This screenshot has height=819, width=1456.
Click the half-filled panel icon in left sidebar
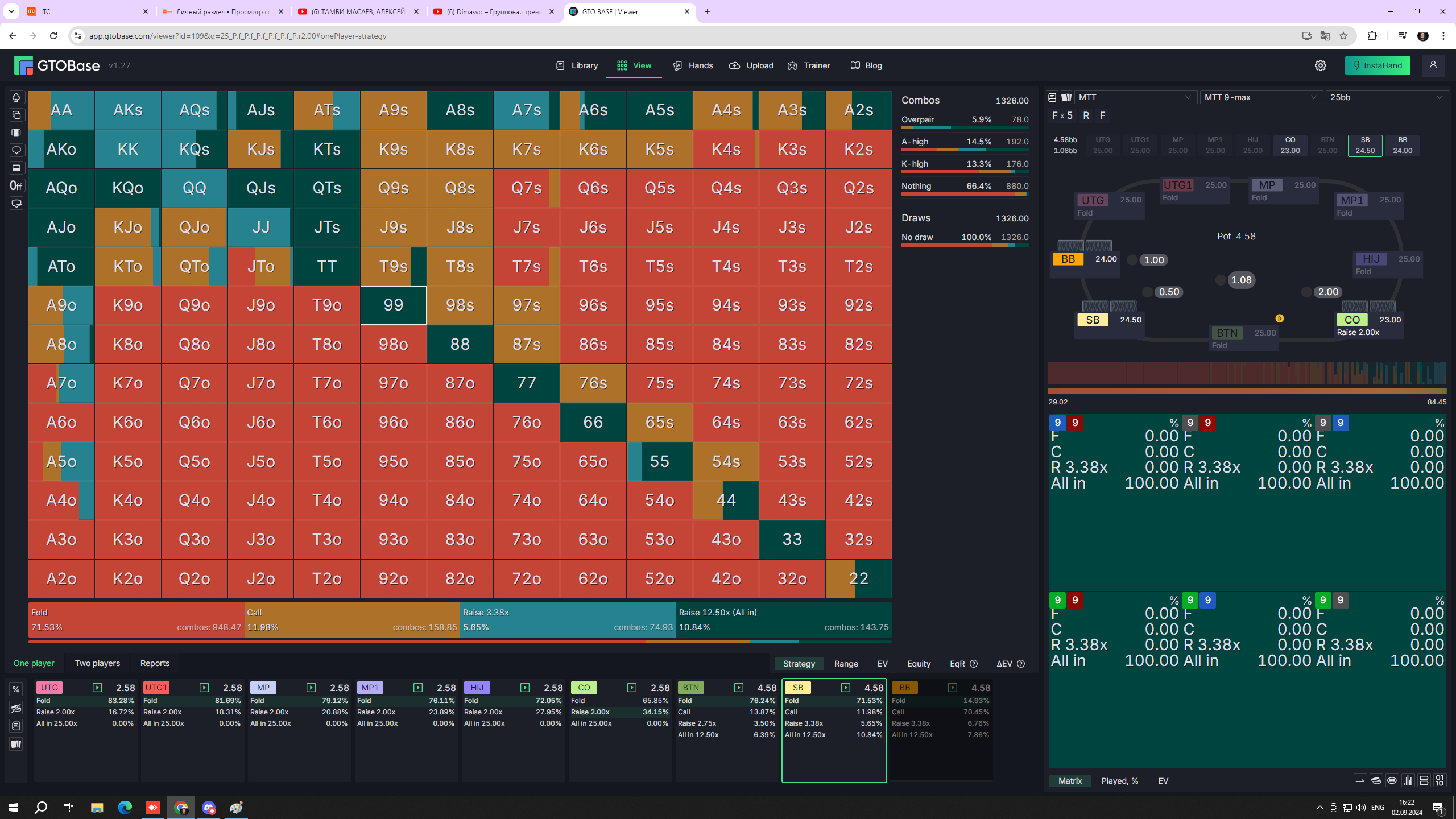(16, 168)
